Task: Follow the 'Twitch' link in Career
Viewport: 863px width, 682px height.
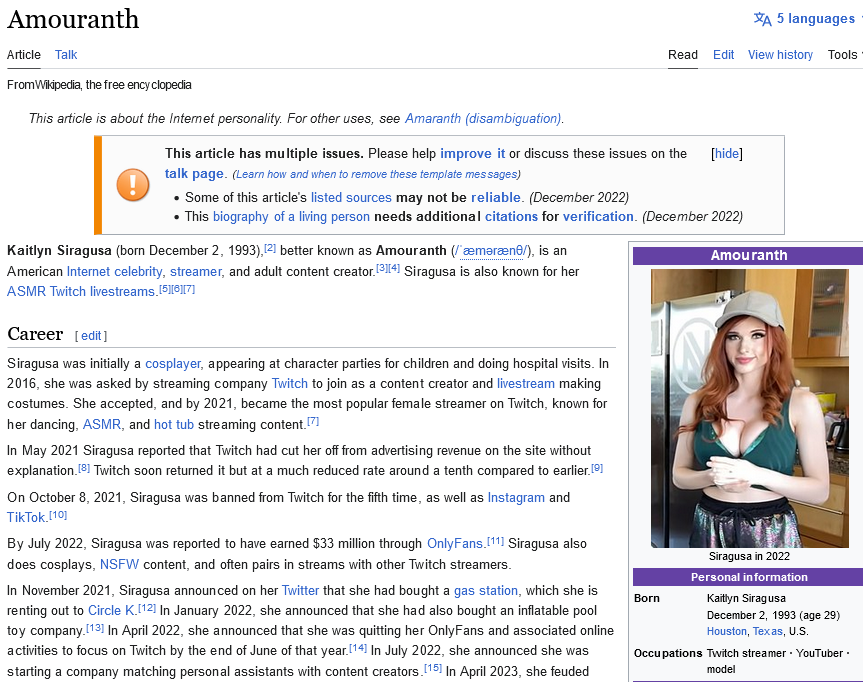Action: (290, 384)
